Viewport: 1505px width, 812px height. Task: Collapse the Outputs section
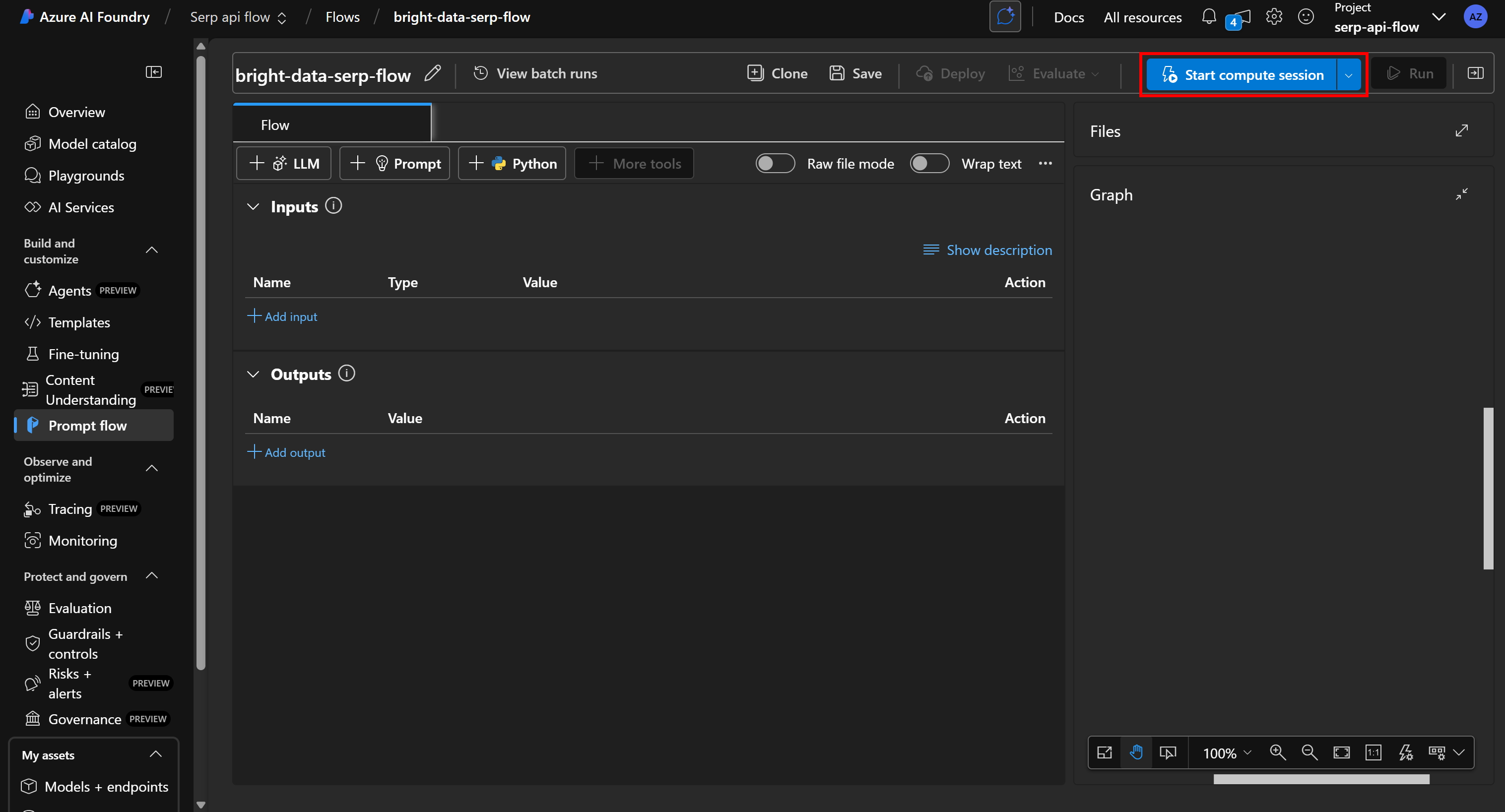(253, 375)
